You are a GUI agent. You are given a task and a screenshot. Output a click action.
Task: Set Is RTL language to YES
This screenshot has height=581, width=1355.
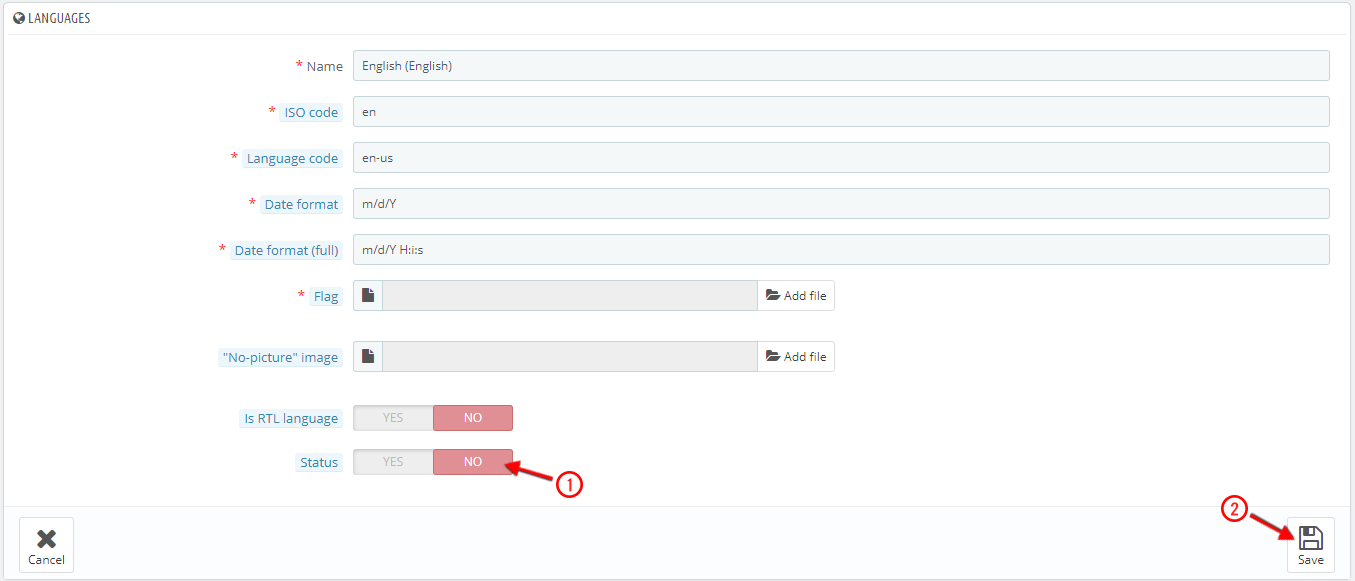click(393, 418)
